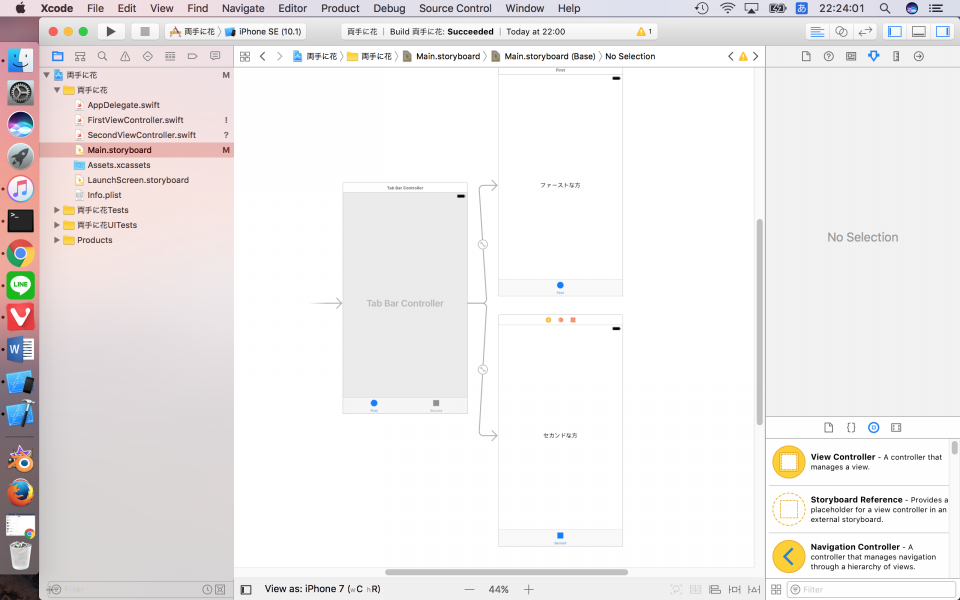Switch to the Assistant editor
This screenshot has width=960, height=600.
(x=841, y=31)
